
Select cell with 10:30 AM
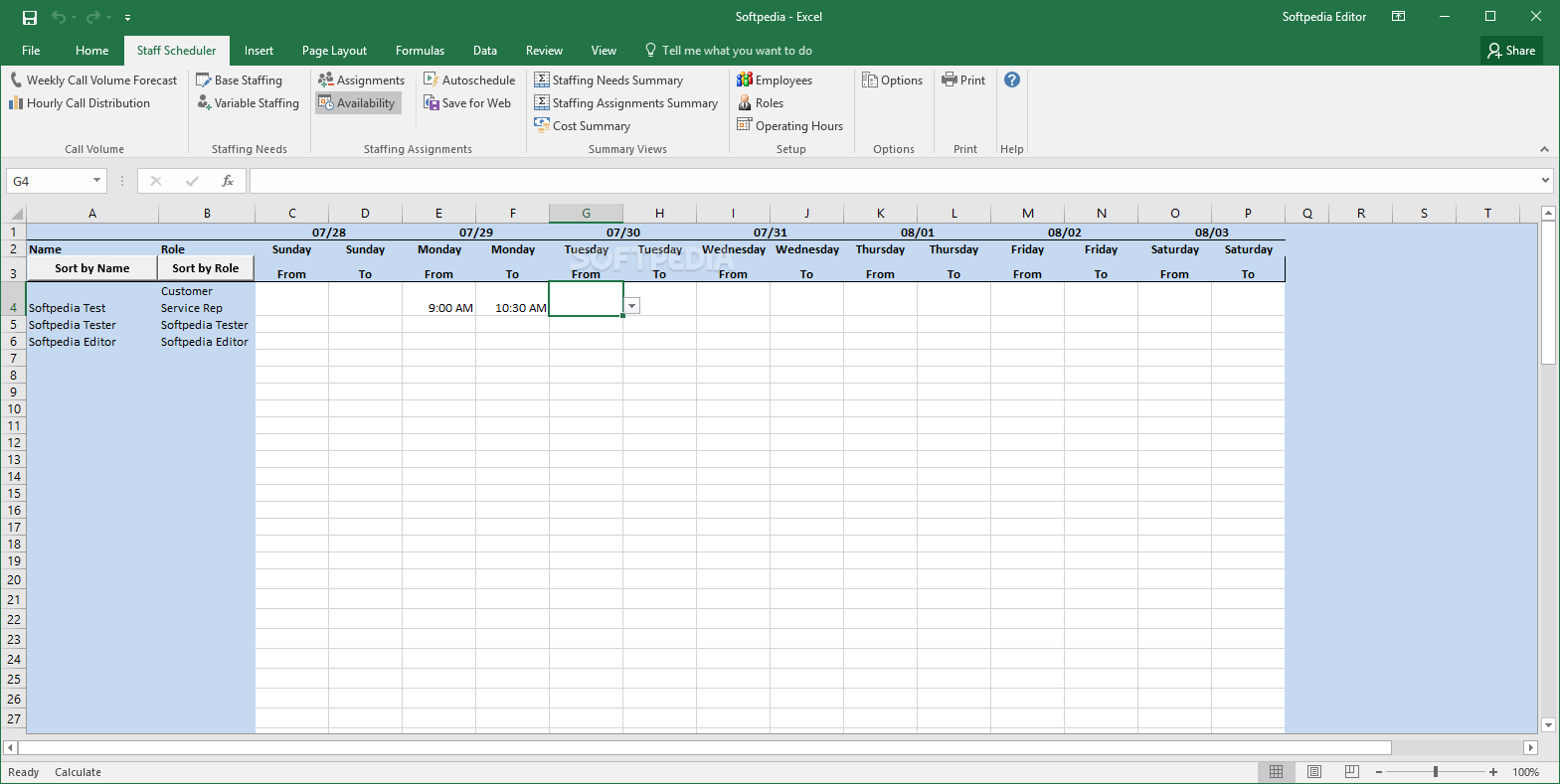coord(513,299)
